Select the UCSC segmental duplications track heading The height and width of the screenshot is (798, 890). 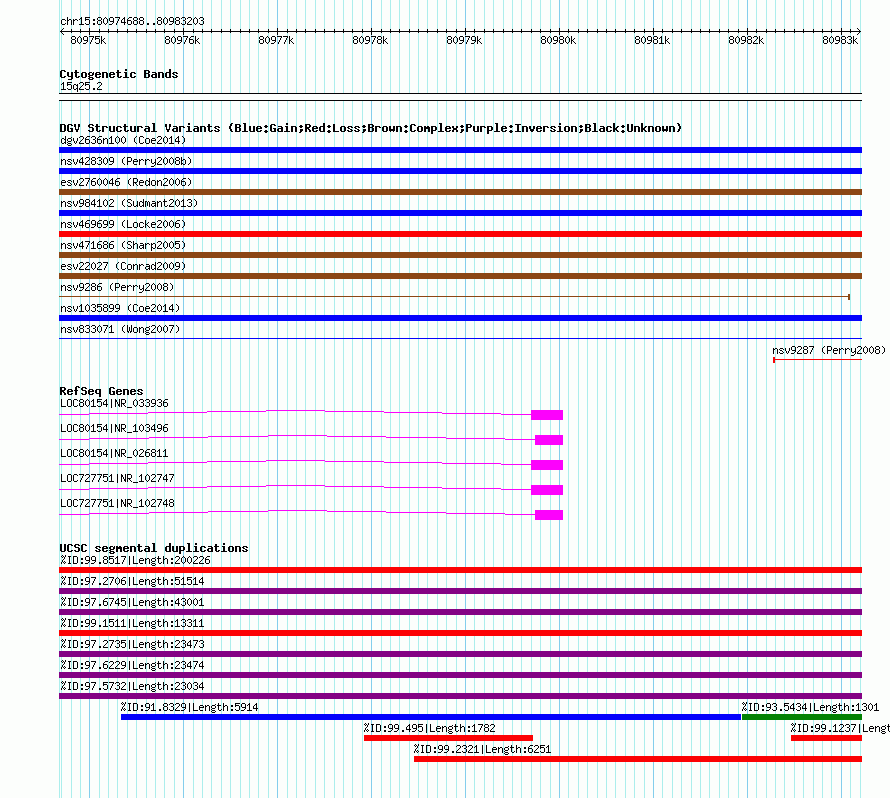154,548
